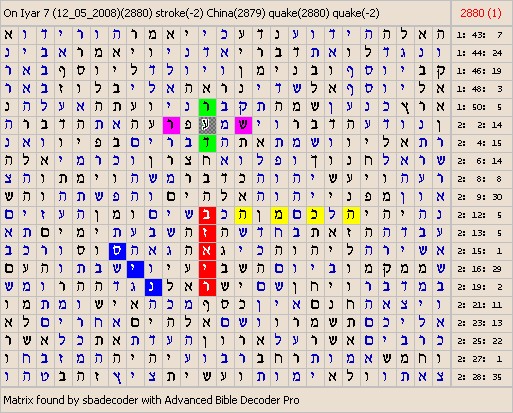Select the matrix header line starting "On Iyar 7"
513x413 pixels.
tap(191, 13)
